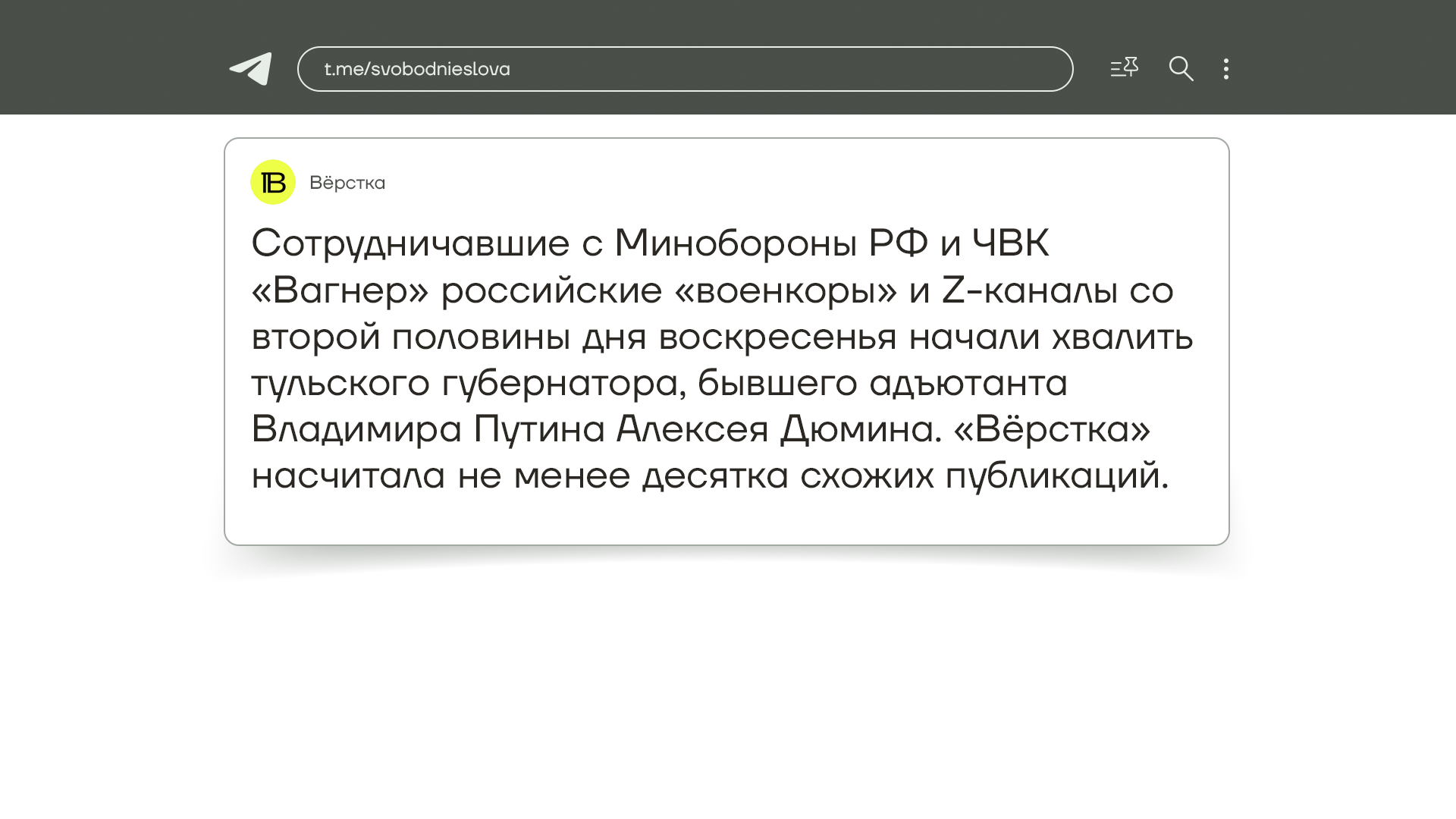This screenshot has height=819, width=1456.
Task: Open the three-dot more options menu
Action: point(1226,69)
